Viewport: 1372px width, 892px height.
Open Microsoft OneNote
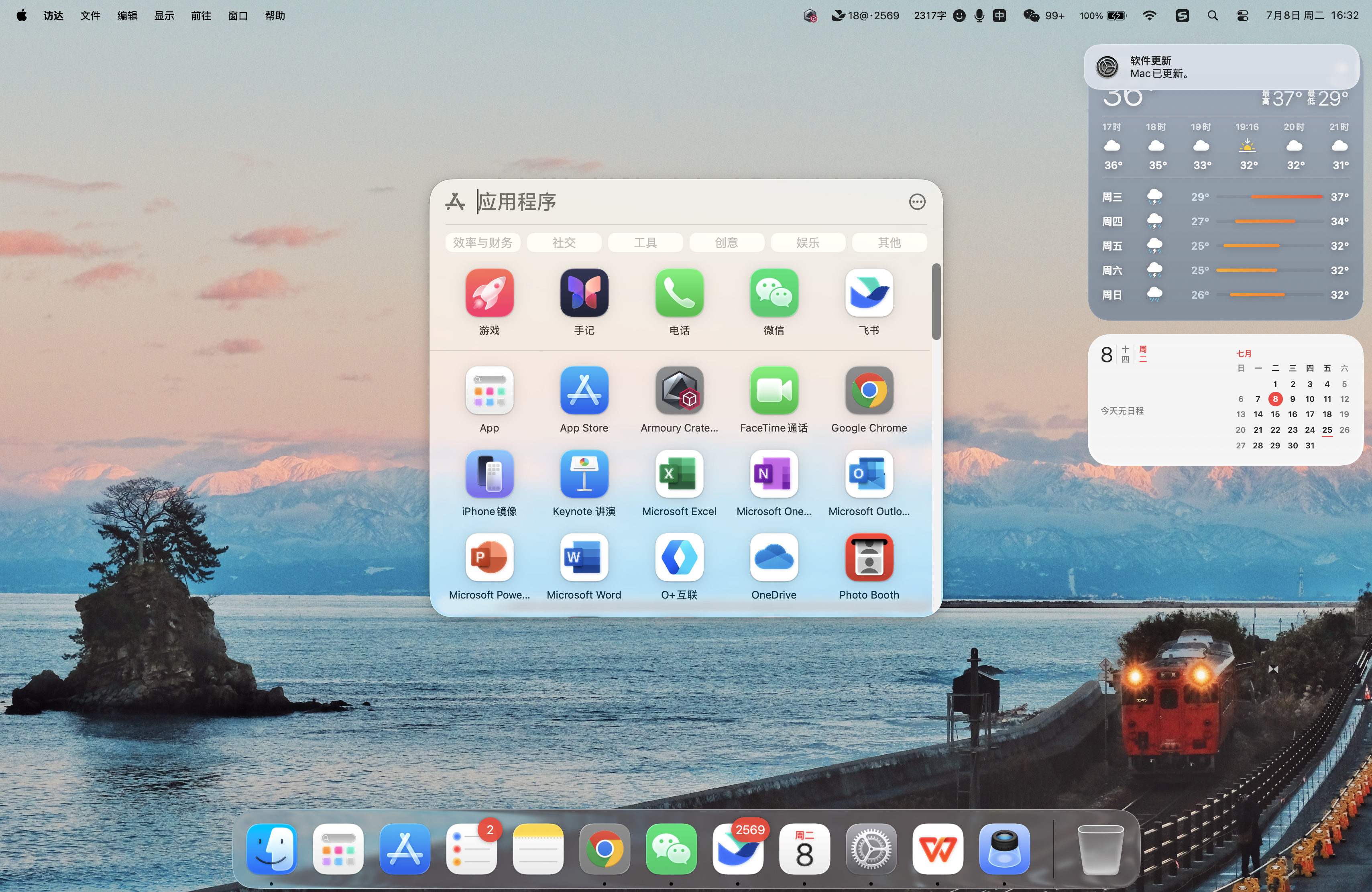coord(774,474)
